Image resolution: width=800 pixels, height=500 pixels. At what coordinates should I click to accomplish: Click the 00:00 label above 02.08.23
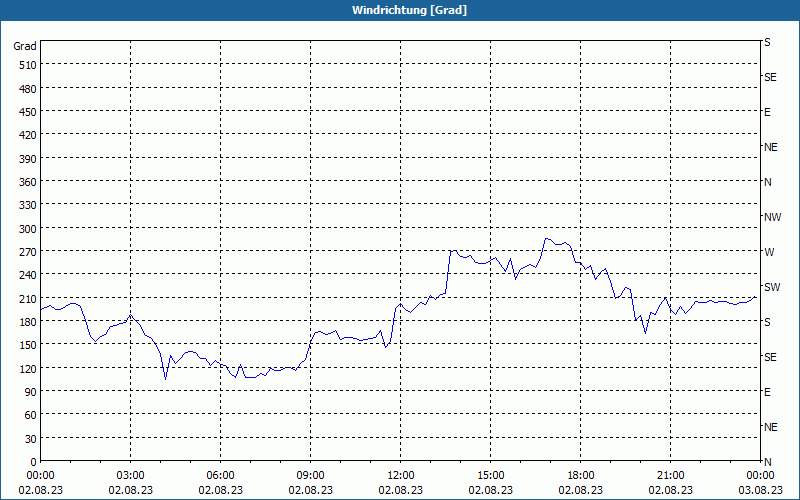[40, 476]
